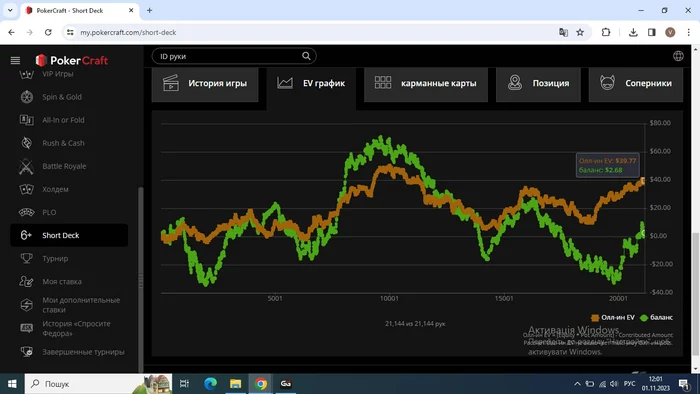The width and height of the screenshot is (700, 394).
Task: Switch РУС keyboard language indicator
Action: pyautogui.click(x=629, y=384)
